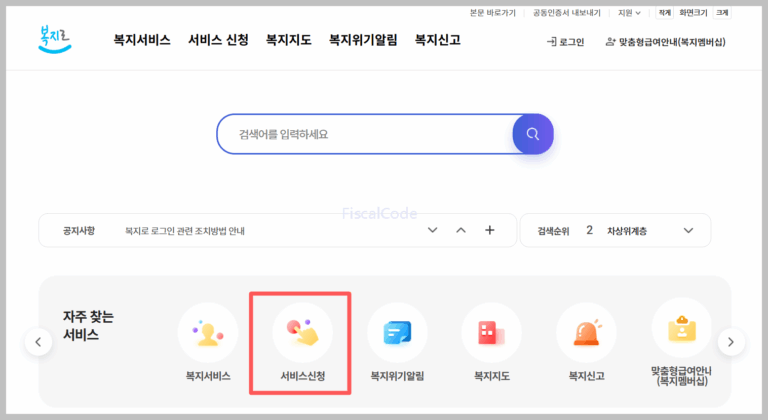Show previous notice with up chevron
Screen dimensions: 768x420
pos(461,230)
